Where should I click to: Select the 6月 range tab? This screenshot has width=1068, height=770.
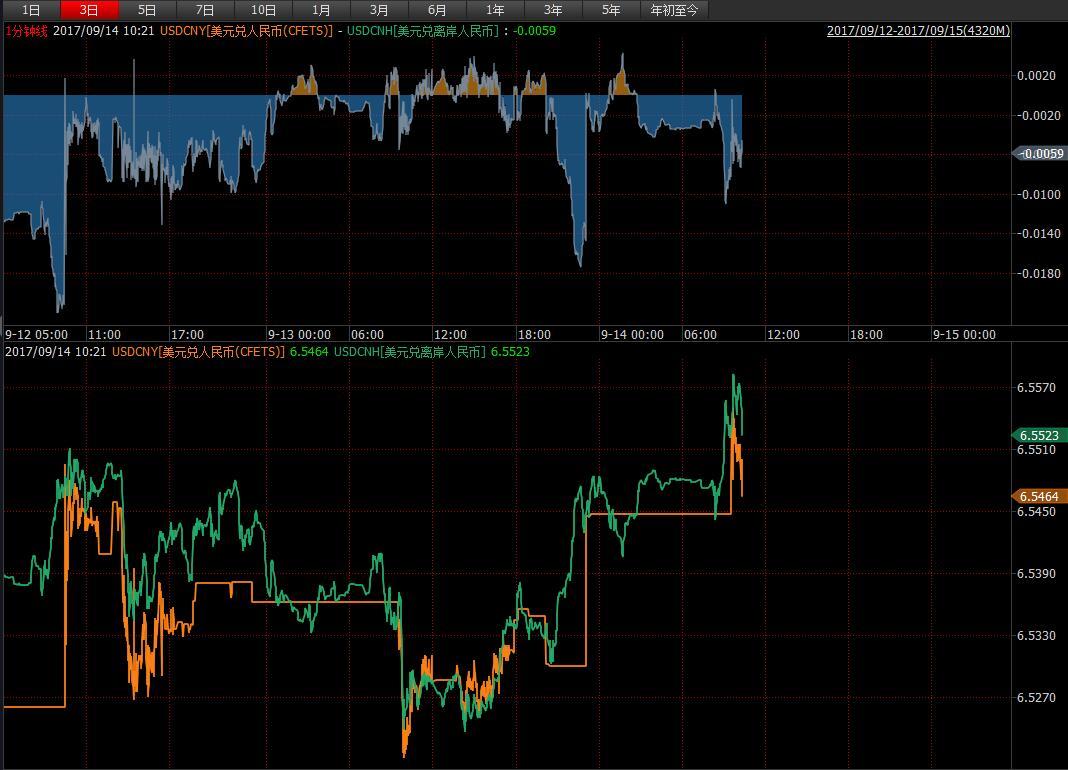437,10
